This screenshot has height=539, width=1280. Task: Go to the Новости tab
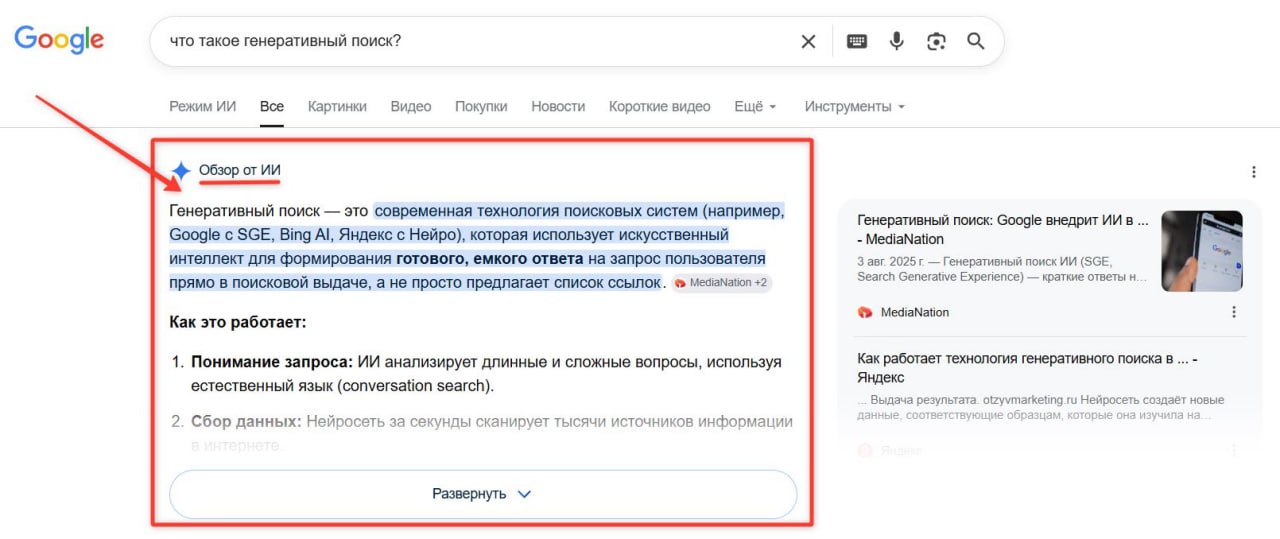tap(558, 106)
